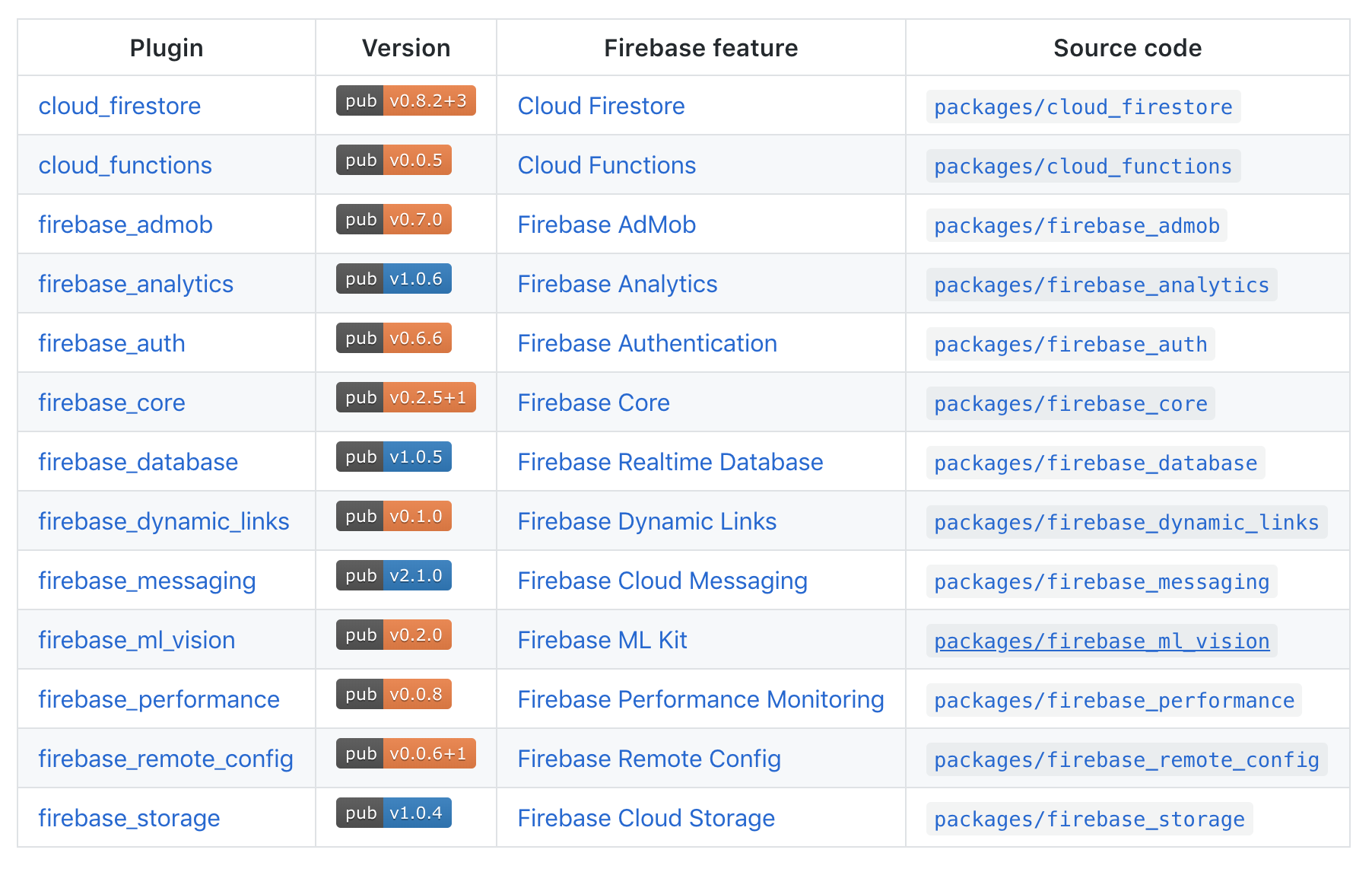View source at packages/firebase_auth
Viewport: 1372px width, 872px height.
[1071, 344]
